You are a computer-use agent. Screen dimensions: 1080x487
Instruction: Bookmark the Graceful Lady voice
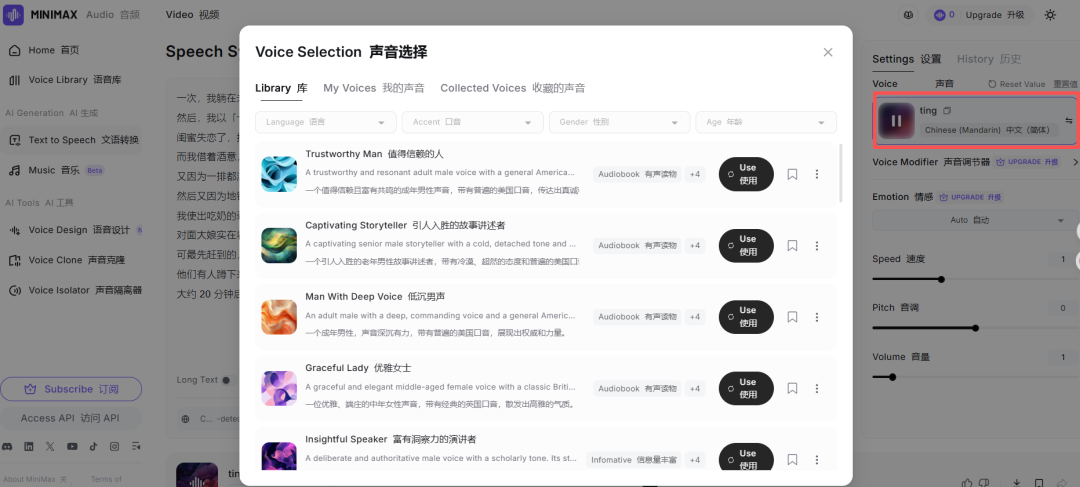pos(792,388)
